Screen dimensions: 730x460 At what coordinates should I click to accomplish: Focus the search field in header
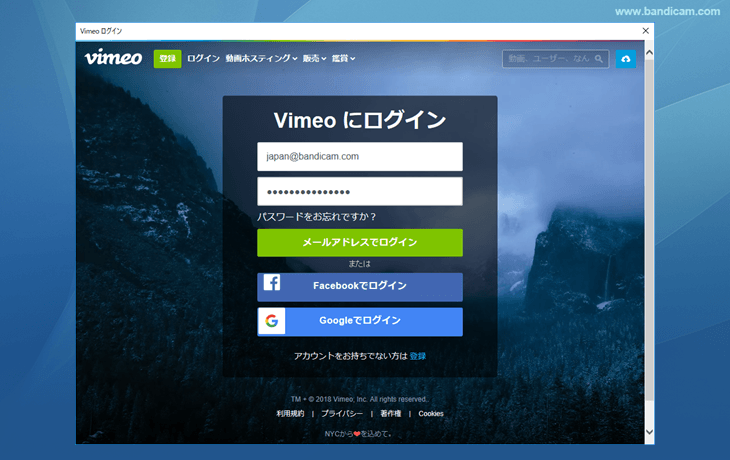pyautogui.click(x=555, y=59)
